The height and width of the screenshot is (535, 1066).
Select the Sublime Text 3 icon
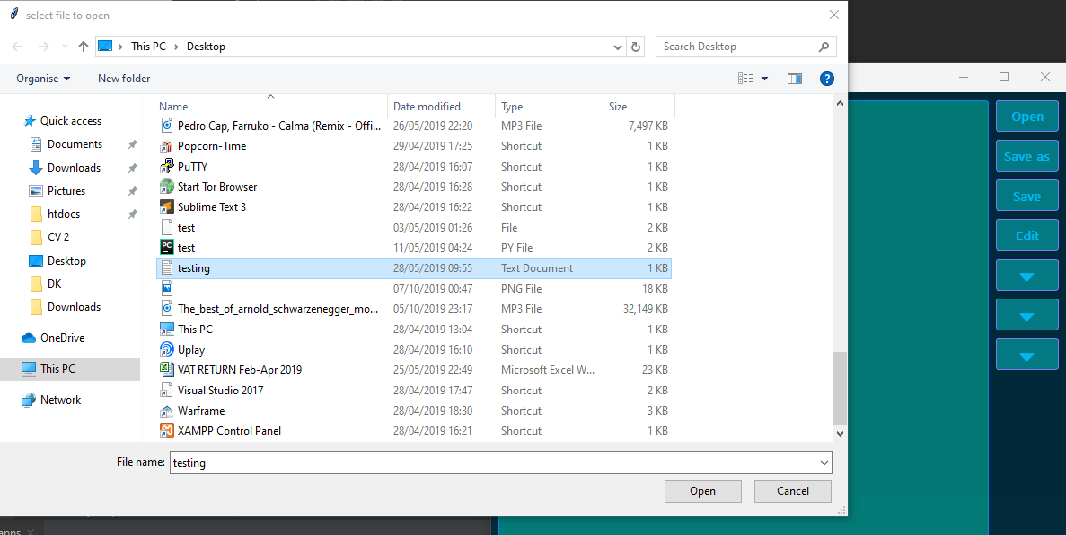point(168,207)
